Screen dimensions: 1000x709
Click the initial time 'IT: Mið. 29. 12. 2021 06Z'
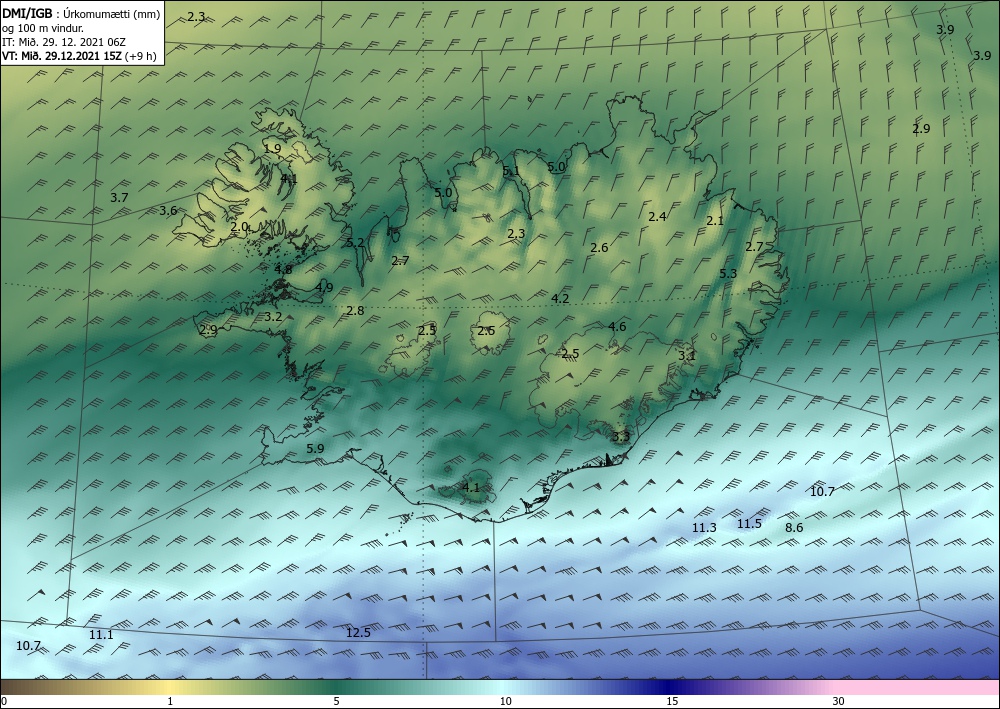[x=64, y=42]
